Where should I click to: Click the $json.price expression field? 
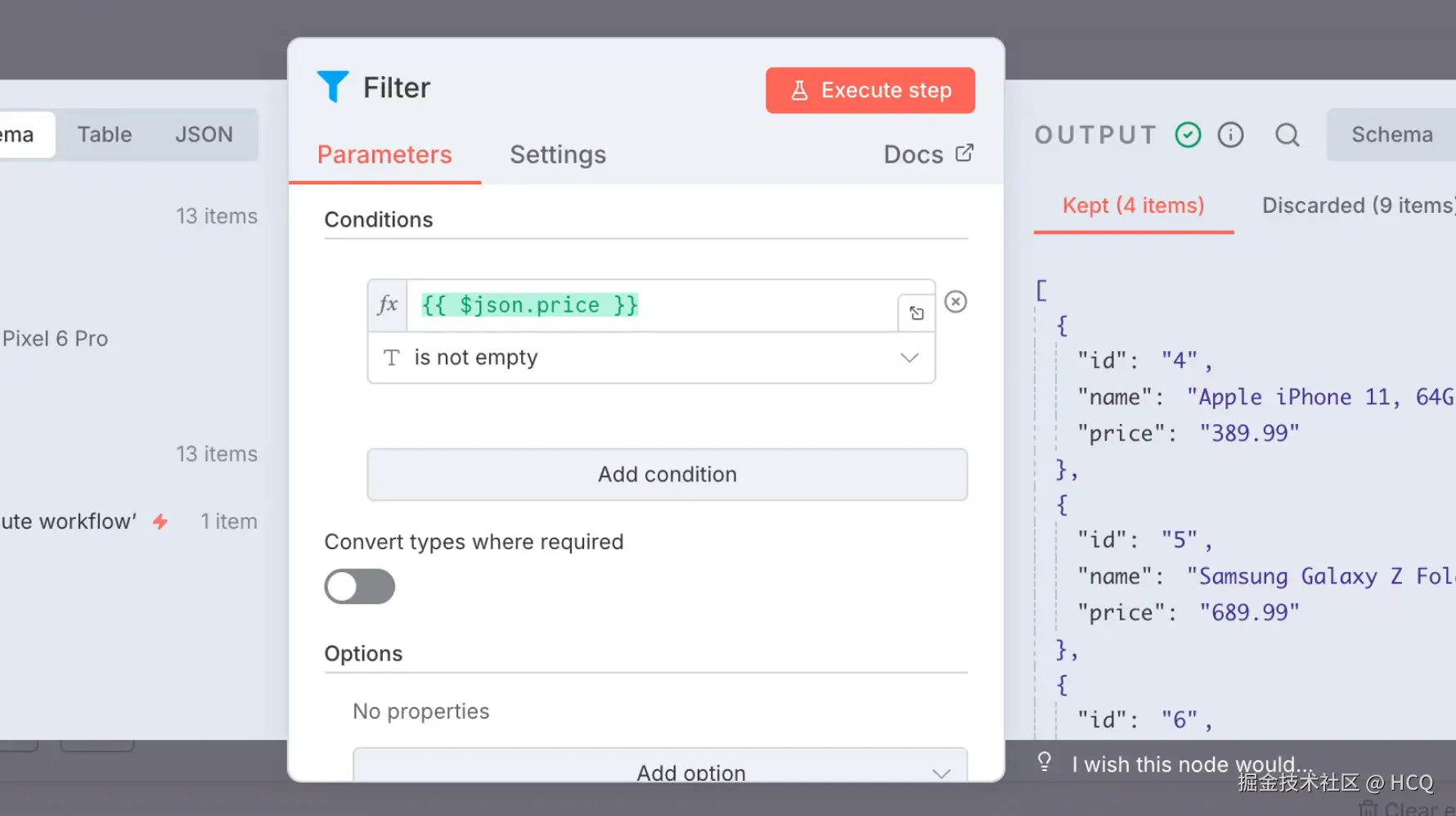(652, 305)
